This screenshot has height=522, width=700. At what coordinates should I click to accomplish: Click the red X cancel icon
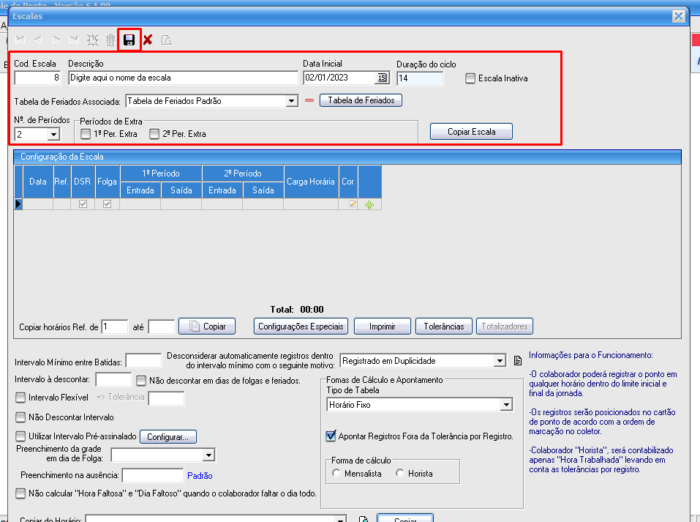click(x=148, y=40)
